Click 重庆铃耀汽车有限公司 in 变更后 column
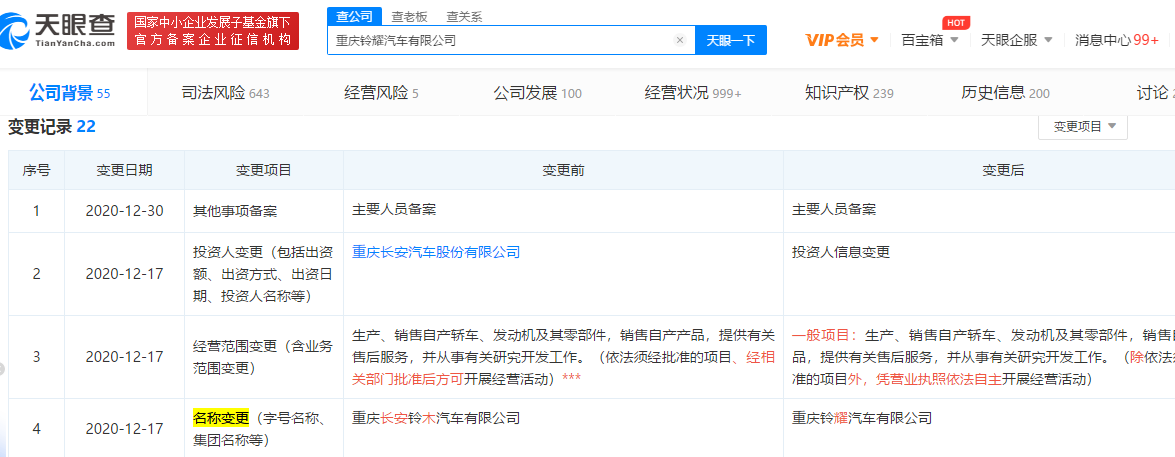The height and width of the screenshot is (457, 1175). click(862, 418)
